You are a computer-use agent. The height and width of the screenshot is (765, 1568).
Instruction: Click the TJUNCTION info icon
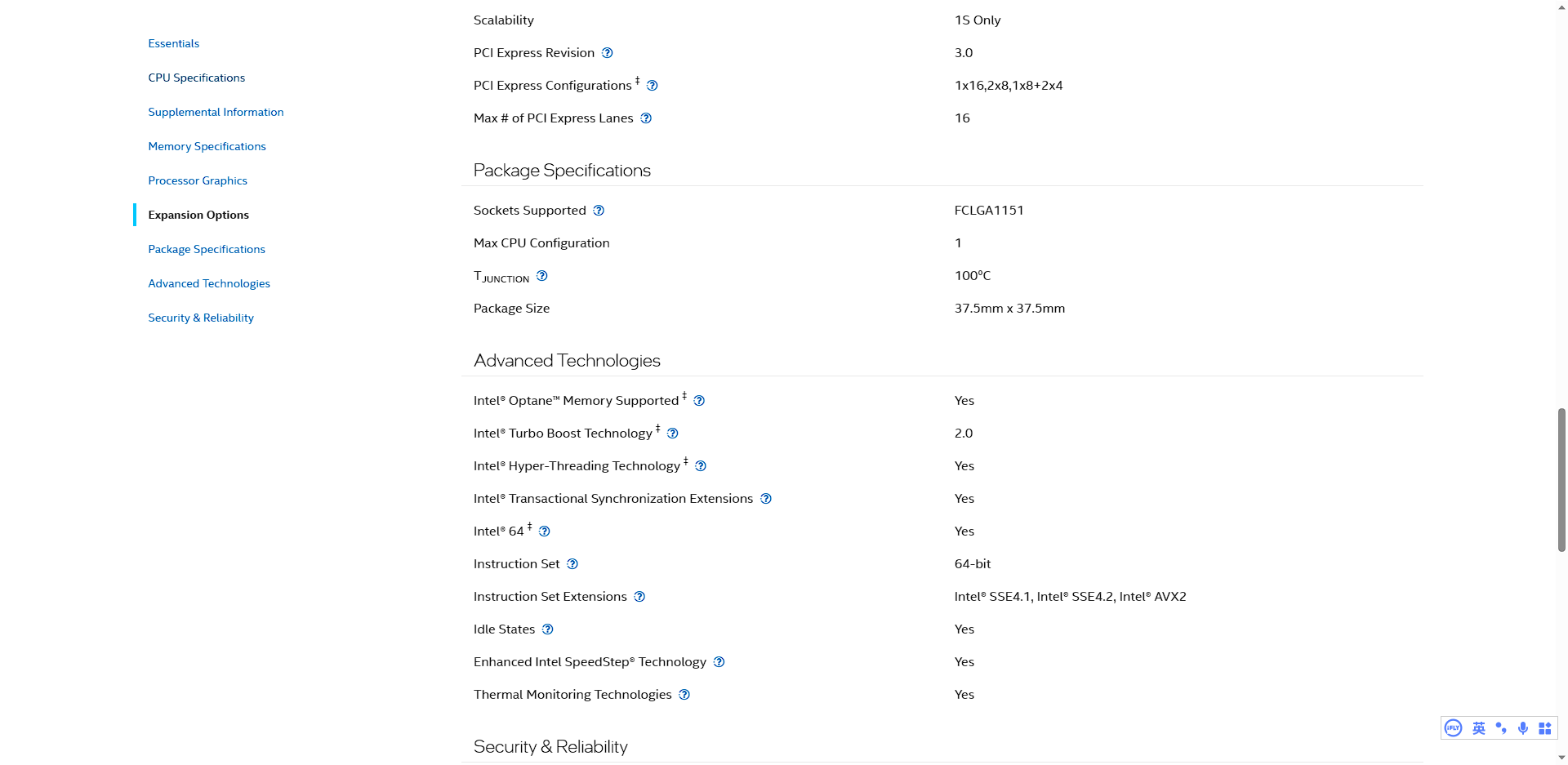541,276
